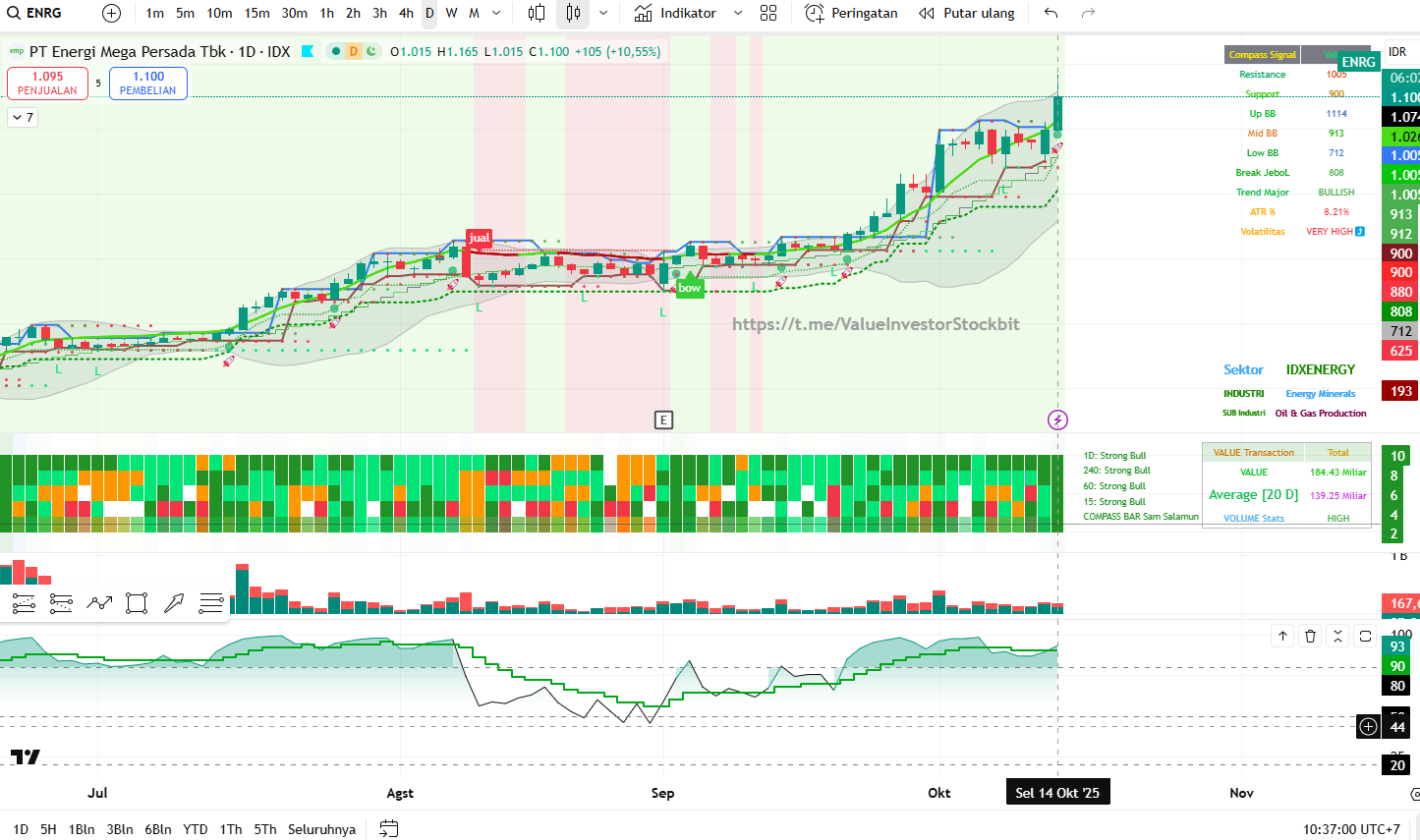The image size is (1420, 840).
Task: Click the 184.43 Miliar value
Action: pyautogui.click(x=1338, y=473)
